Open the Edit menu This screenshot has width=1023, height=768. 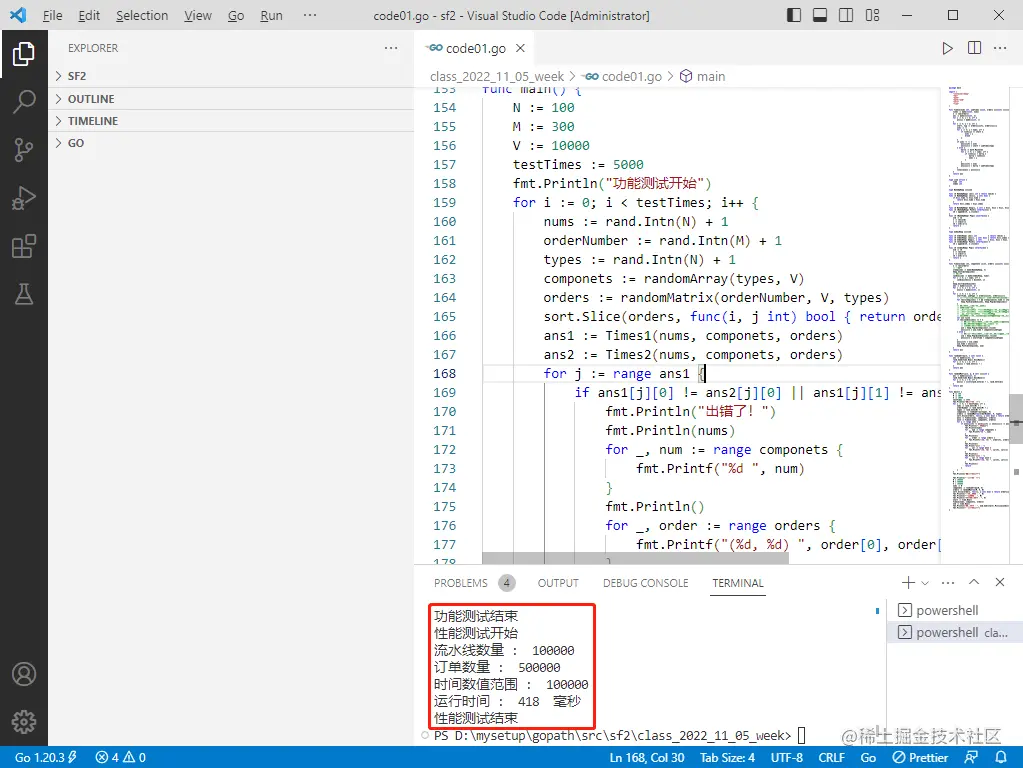[x=89, y=15]
